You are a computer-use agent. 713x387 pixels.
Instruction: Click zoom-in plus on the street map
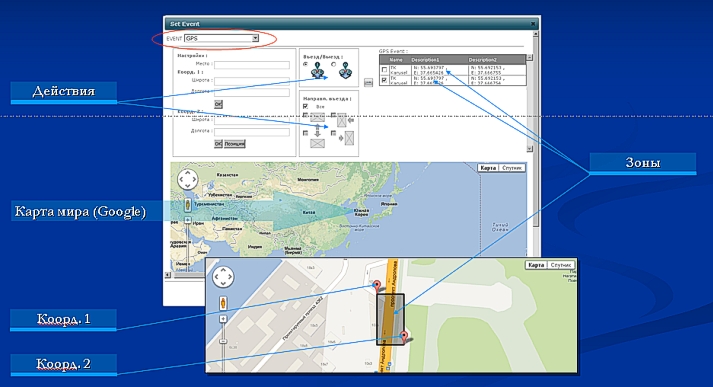click(223, 319)
